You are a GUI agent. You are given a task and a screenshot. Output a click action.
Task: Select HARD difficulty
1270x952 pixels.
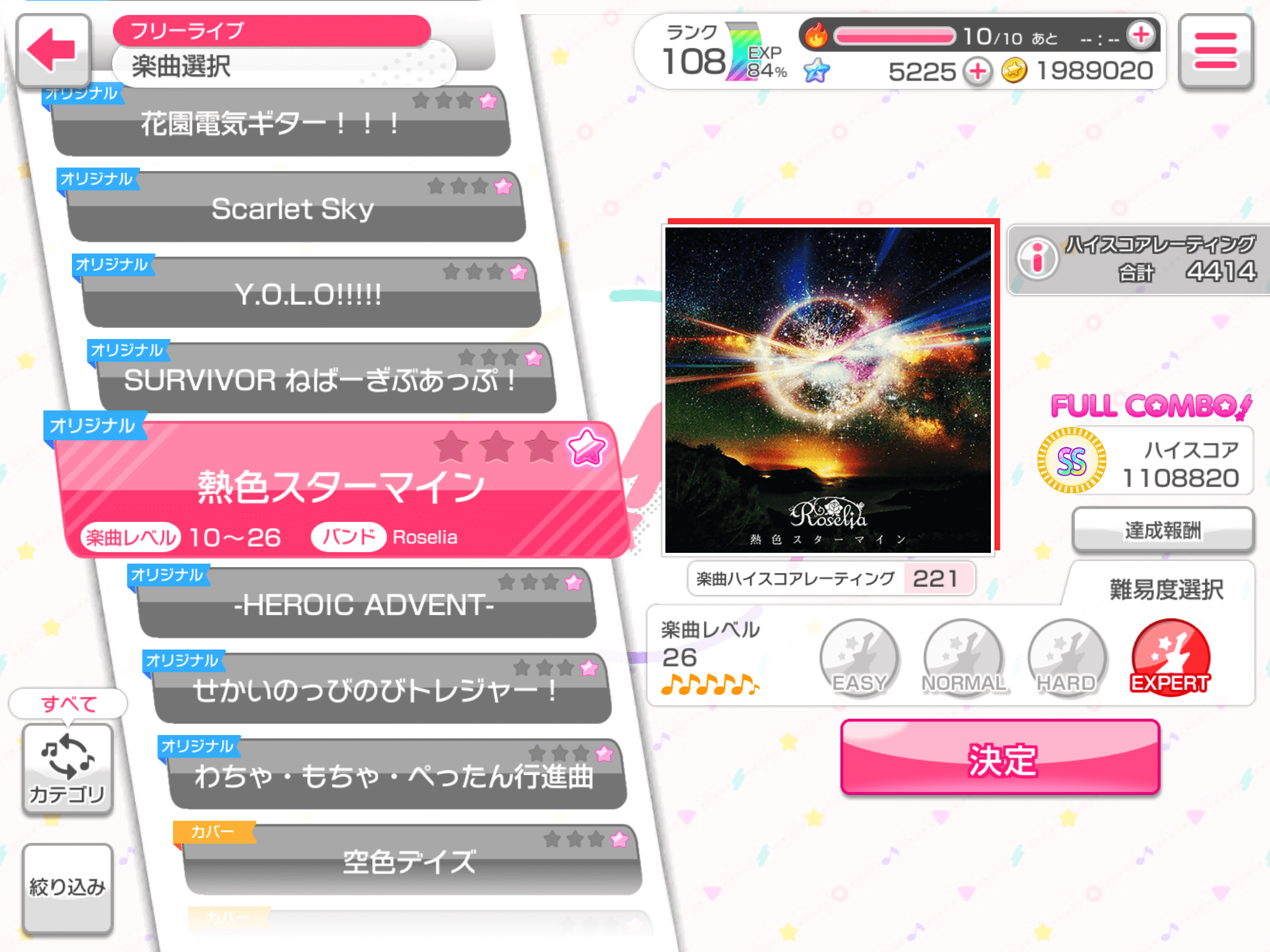pos(1067,658)
